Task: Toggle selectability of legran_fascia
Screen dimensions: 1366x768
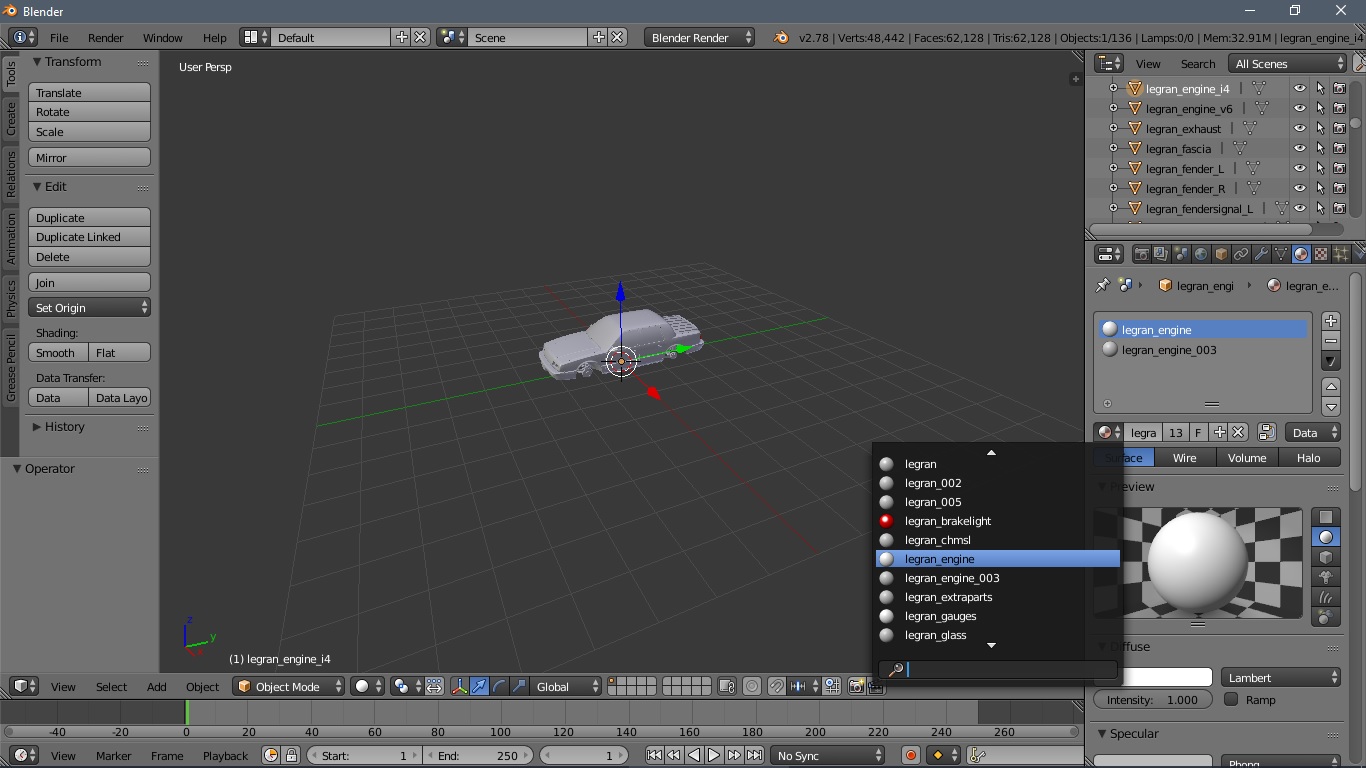Action: click(x=1320, y=149)
